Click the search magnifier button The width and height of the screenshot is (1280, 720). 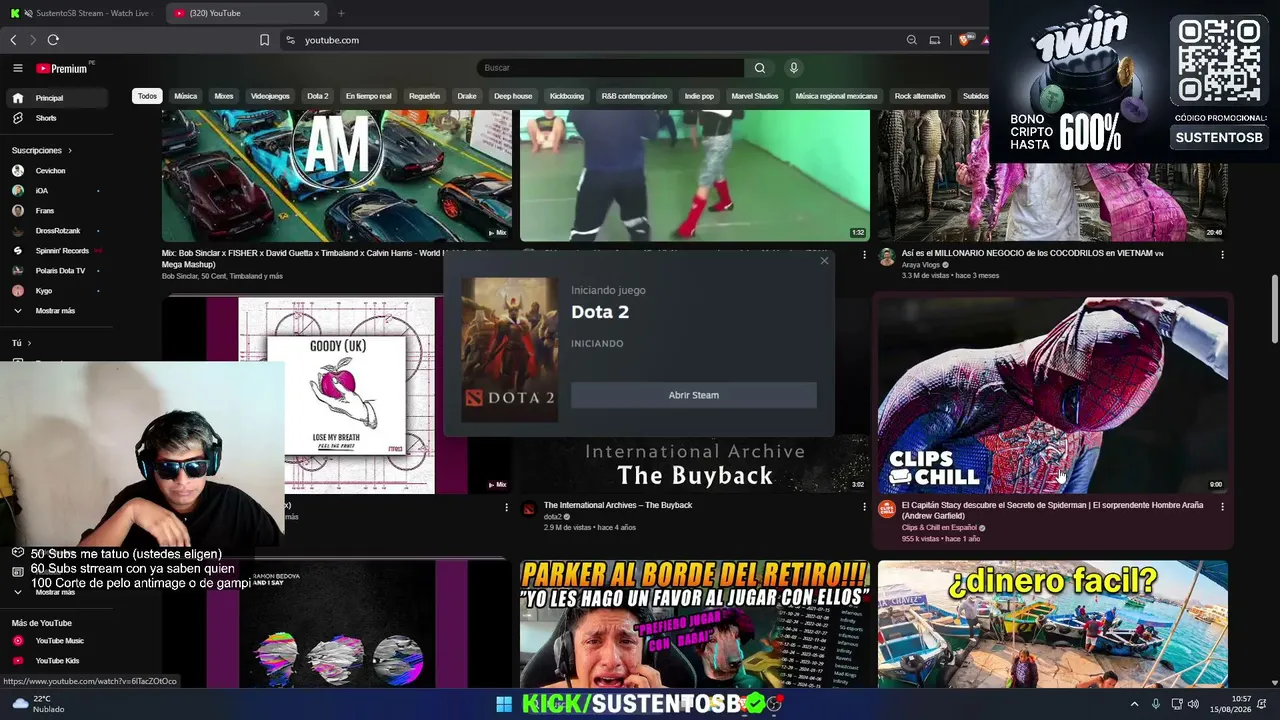[x=760, y=68]
